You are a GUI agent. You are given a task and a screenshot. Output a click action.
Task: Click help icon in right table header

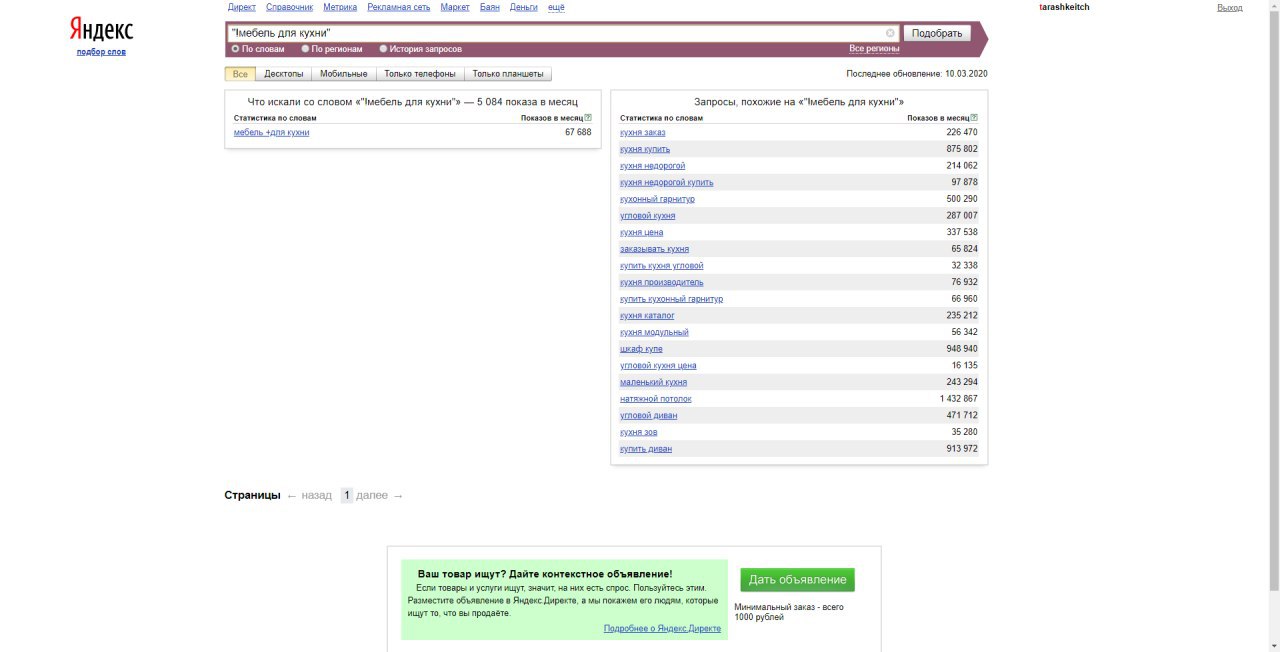[x=974, y=118]
